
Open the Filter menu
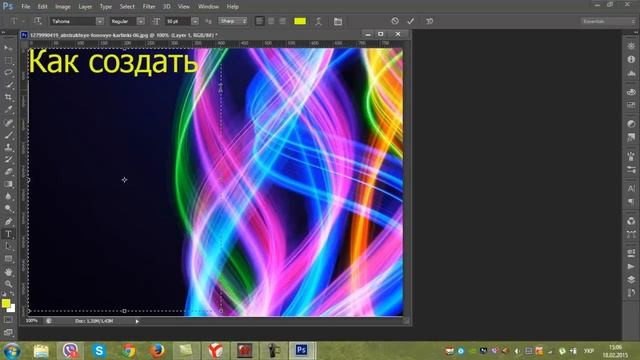[149, 7]
